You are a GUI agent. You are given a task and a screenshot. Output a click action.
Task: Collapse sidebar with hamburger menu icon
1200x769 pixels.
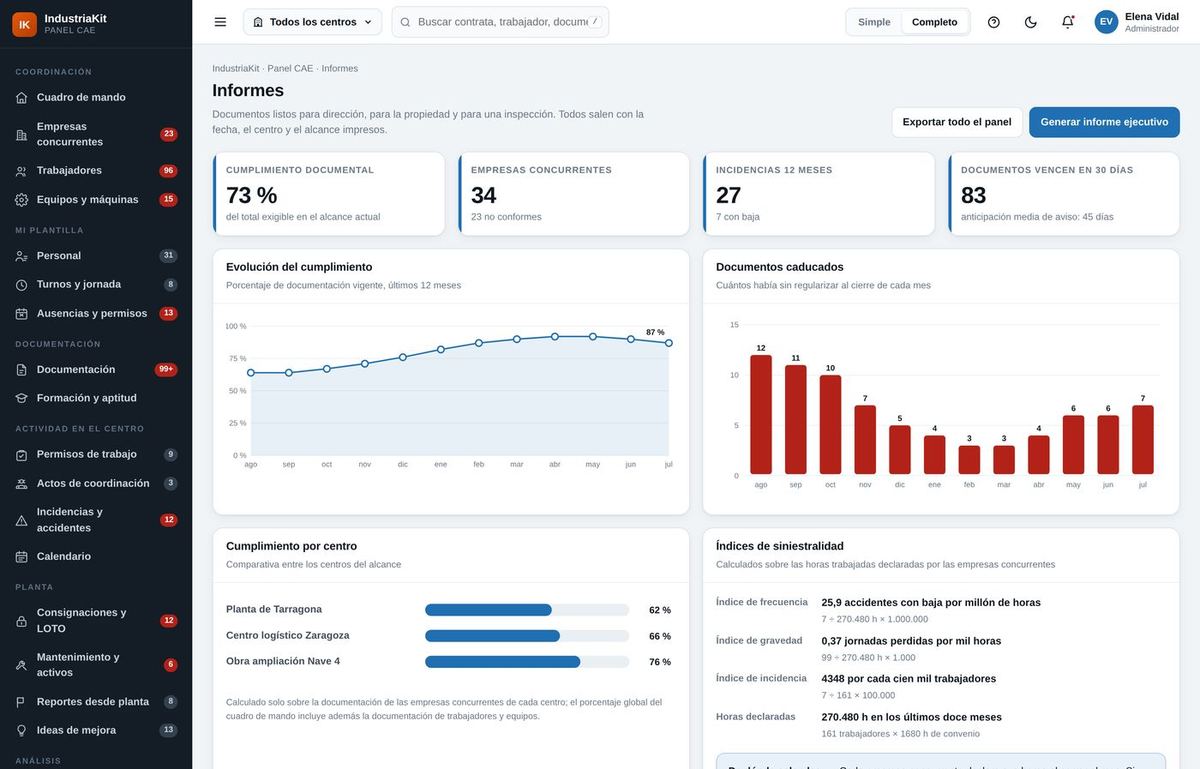(220, 22)
